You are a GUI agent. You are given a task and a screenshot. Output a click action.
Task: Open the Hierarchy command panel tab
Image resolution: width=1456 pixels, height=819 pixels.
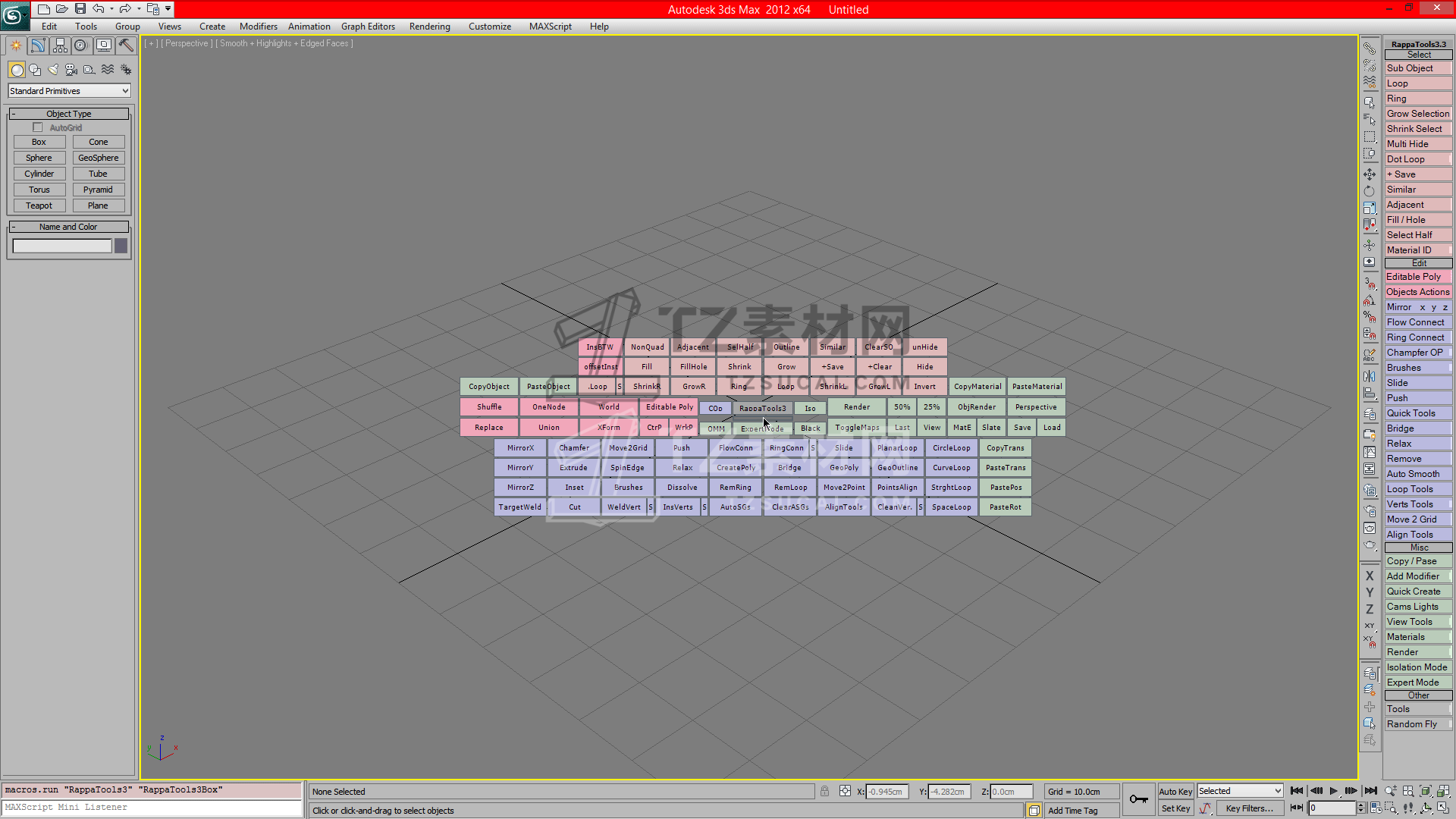pyautogui.click(x=60, y=45)
